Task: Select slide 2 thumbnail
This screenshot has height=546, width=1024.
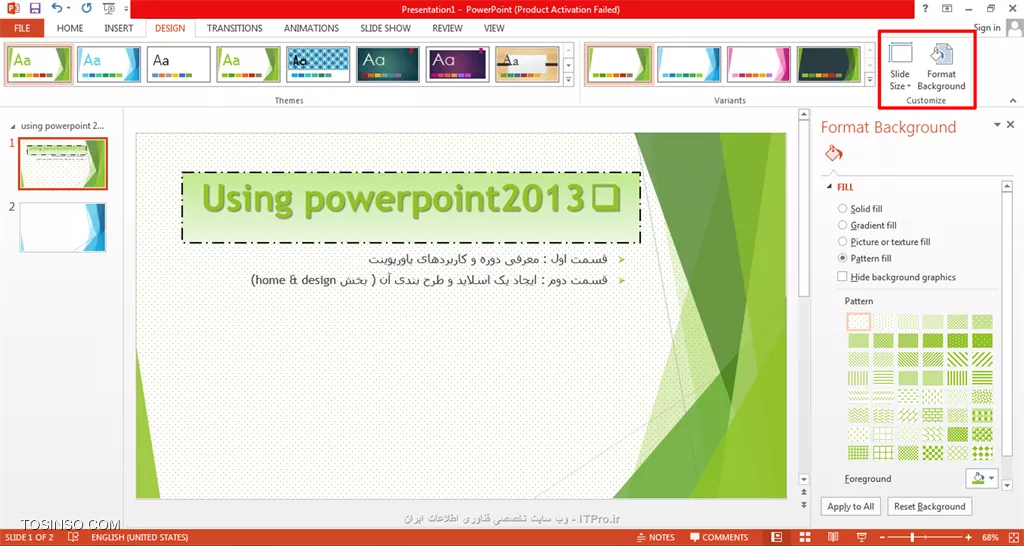Action: (63, 227)
